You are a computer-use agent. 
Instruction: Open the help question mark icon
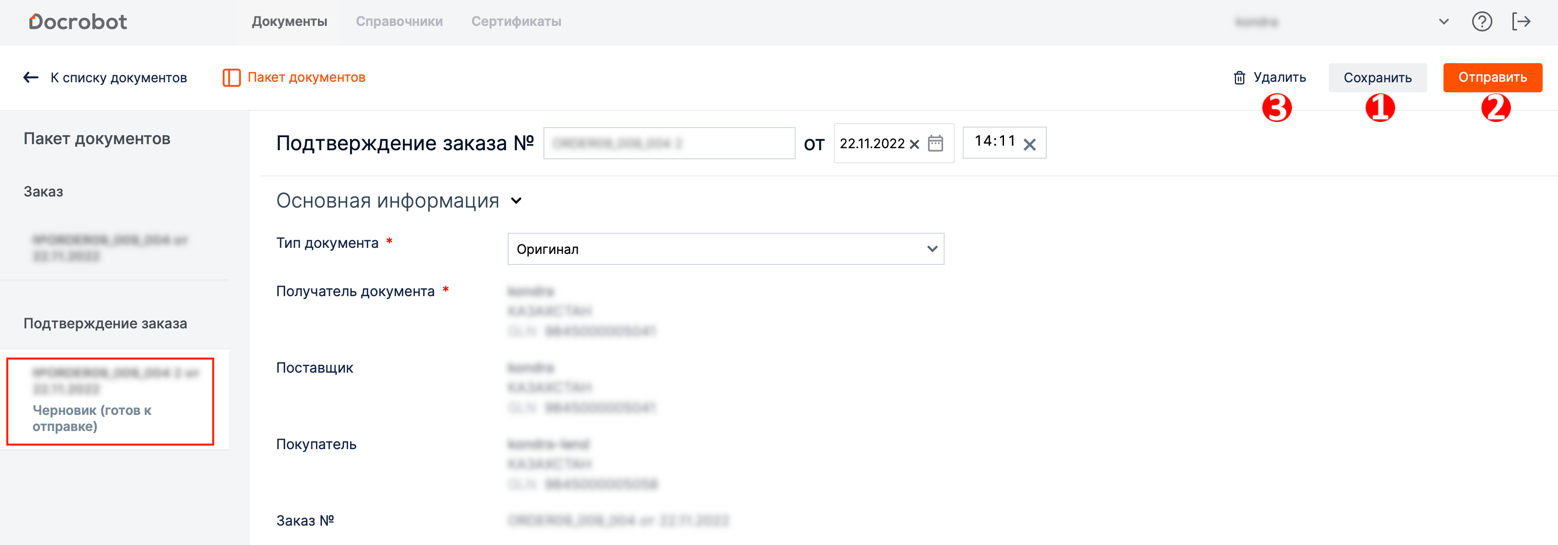click(x=1482, y=21)
